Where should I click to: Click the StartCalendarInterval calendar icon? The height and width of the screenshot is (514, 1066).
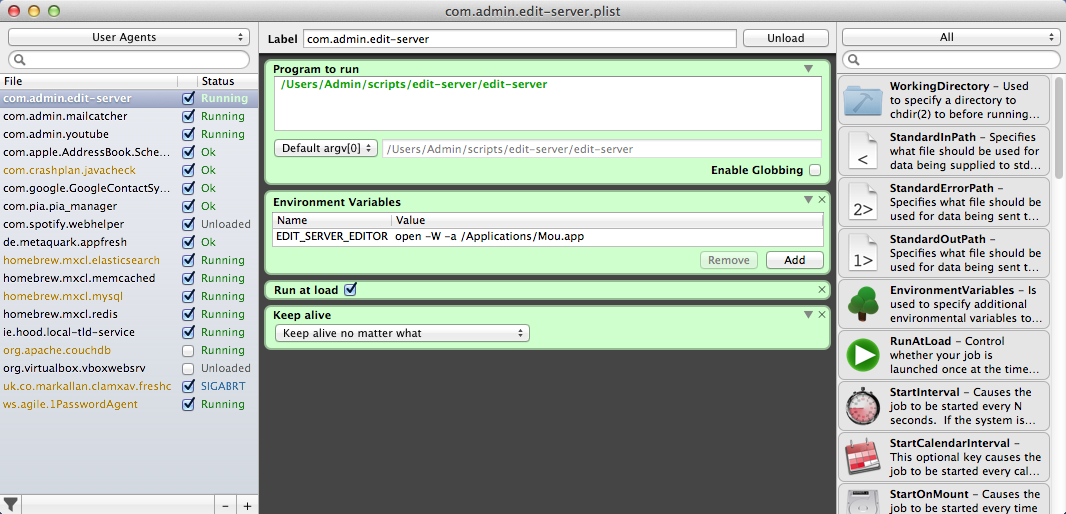coord(863,458)
